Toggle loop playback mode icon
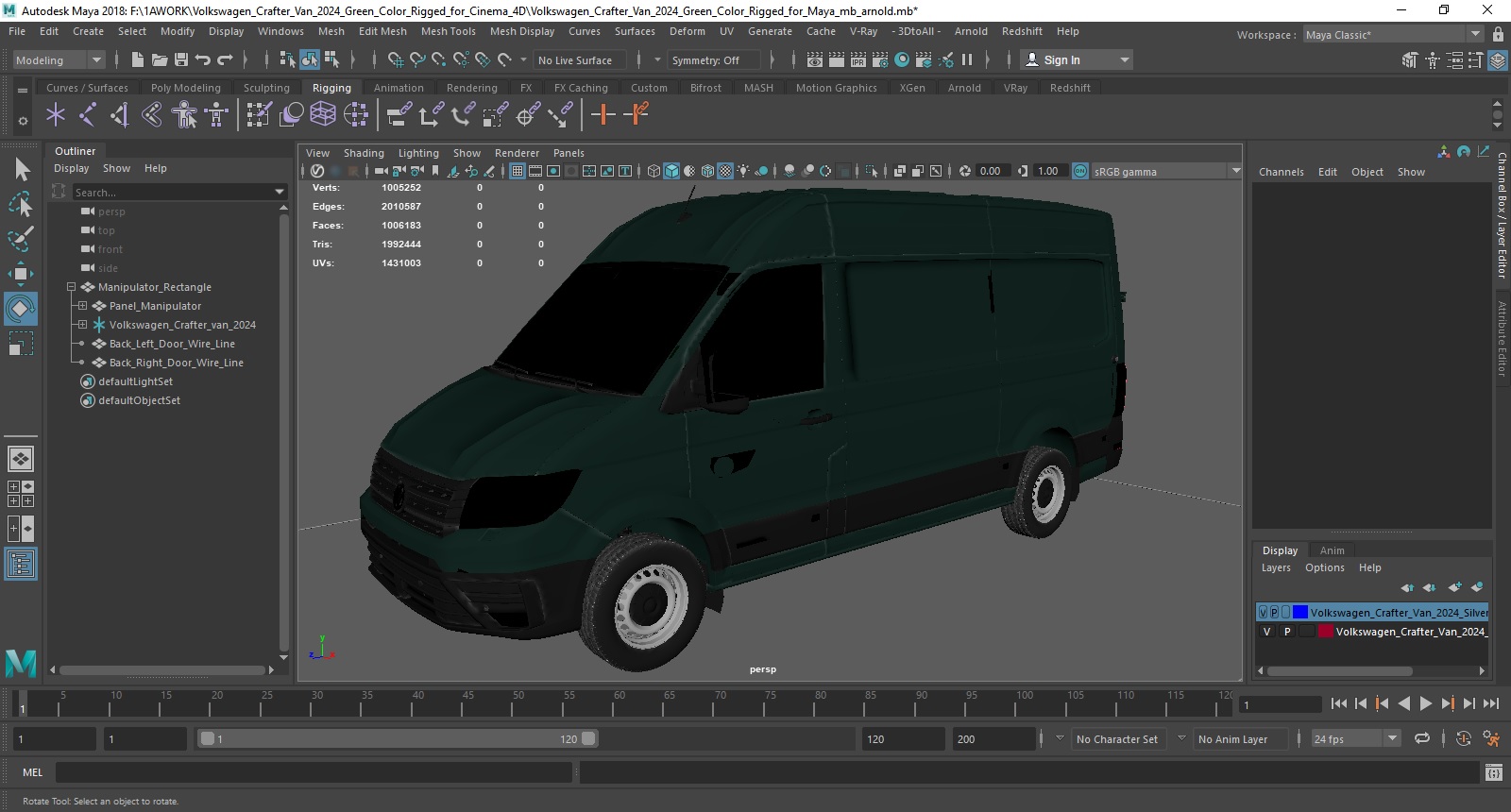 coord(1422,738)
